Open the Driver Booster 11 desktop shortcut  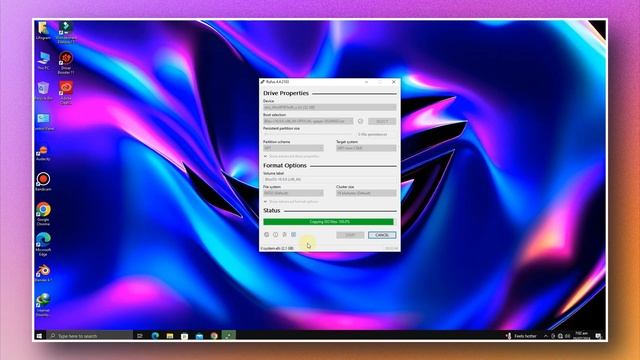tap(66, 63)
